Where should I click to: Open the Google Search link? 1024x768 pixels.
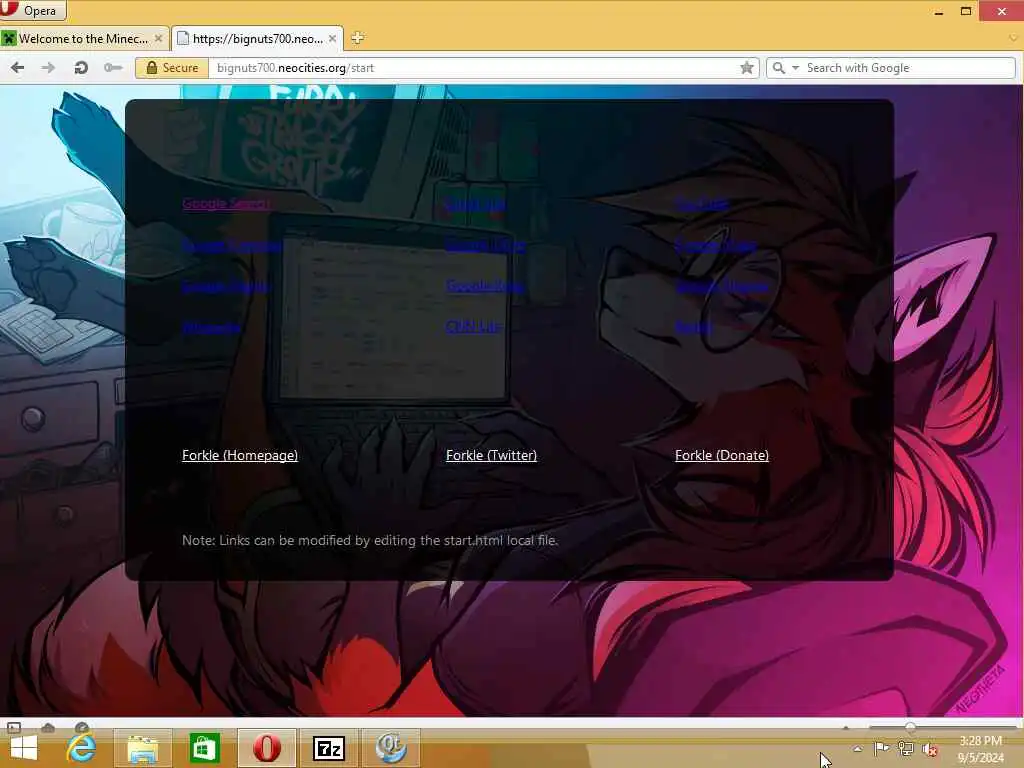(x=226, y=204)
